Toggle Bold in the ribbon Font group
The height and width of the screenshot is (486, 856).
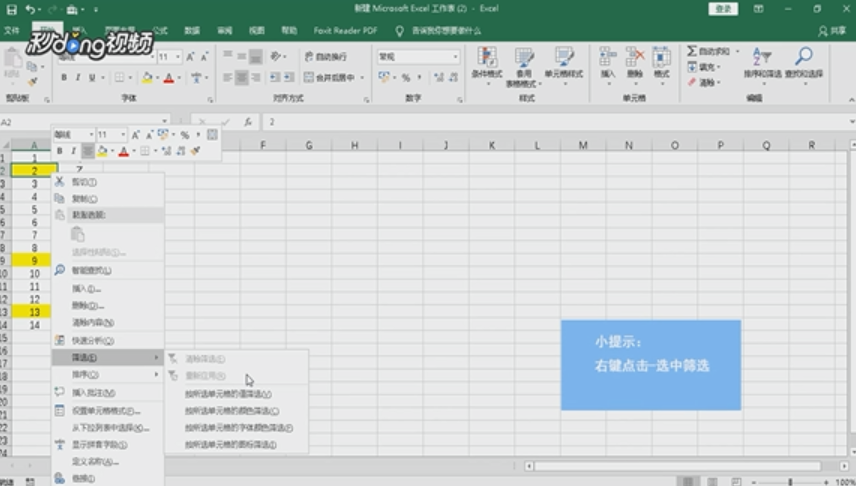tap(64, 78)
